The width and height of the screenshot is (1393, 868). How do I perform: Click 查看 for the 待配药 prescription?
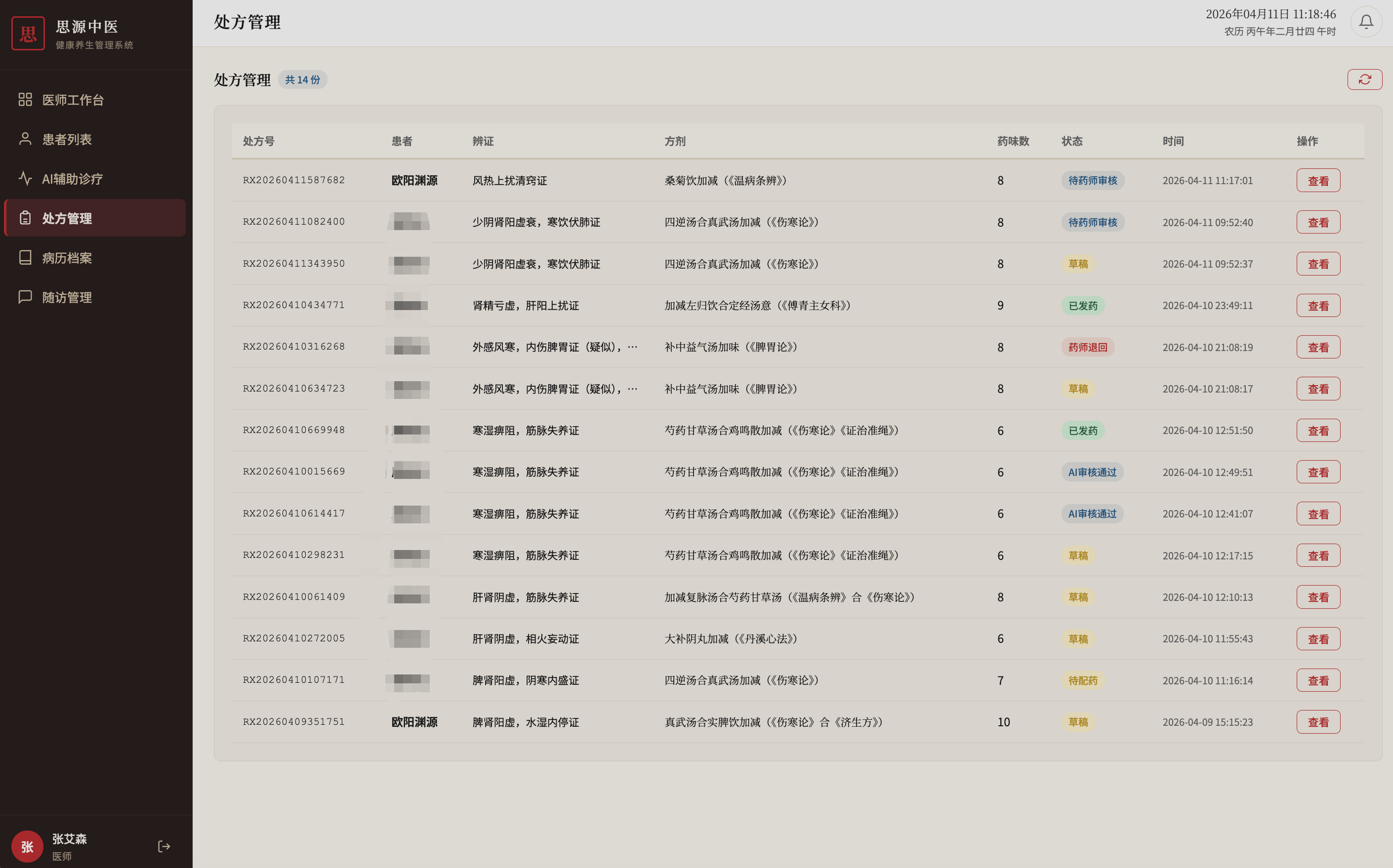pos(1318,680)
